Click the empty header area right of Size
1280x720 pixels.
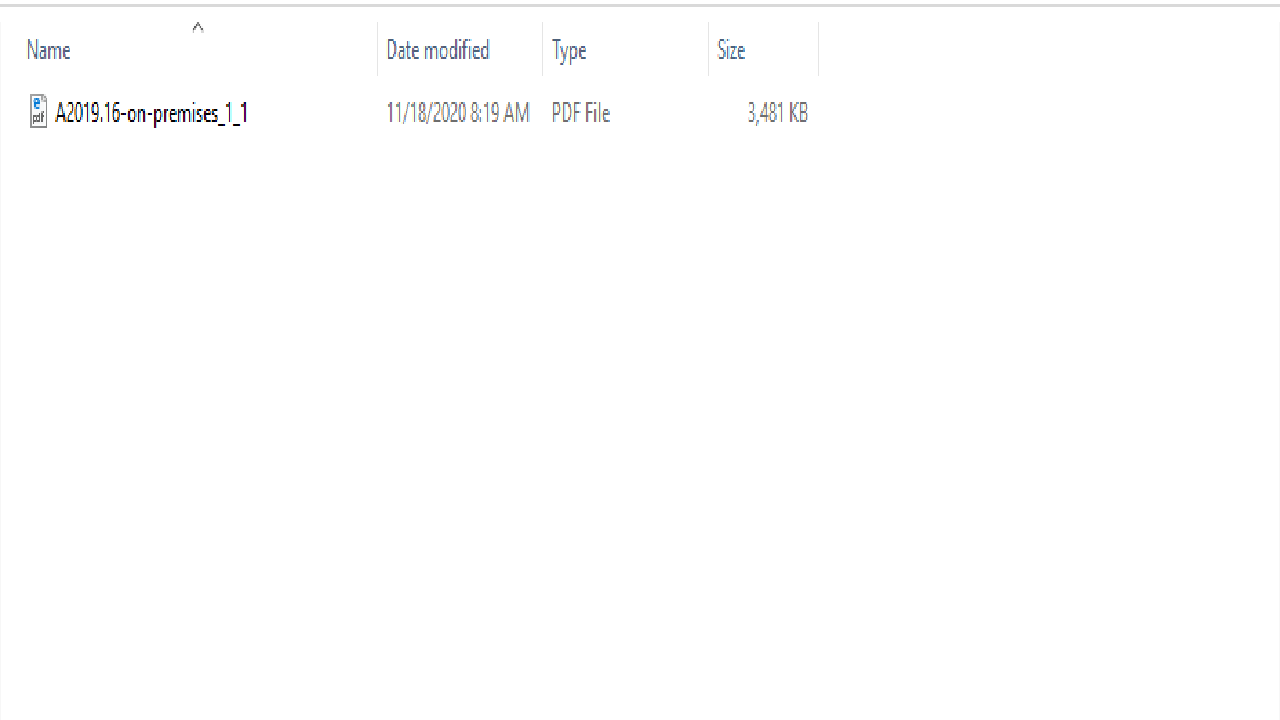[x=1049, y=49]
